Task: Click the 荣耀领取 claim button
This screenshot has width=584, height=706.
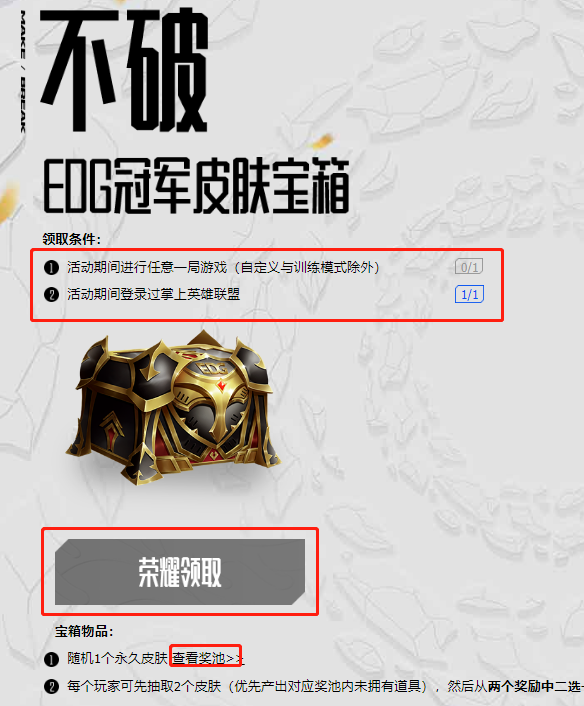Action: pos(180,571)
